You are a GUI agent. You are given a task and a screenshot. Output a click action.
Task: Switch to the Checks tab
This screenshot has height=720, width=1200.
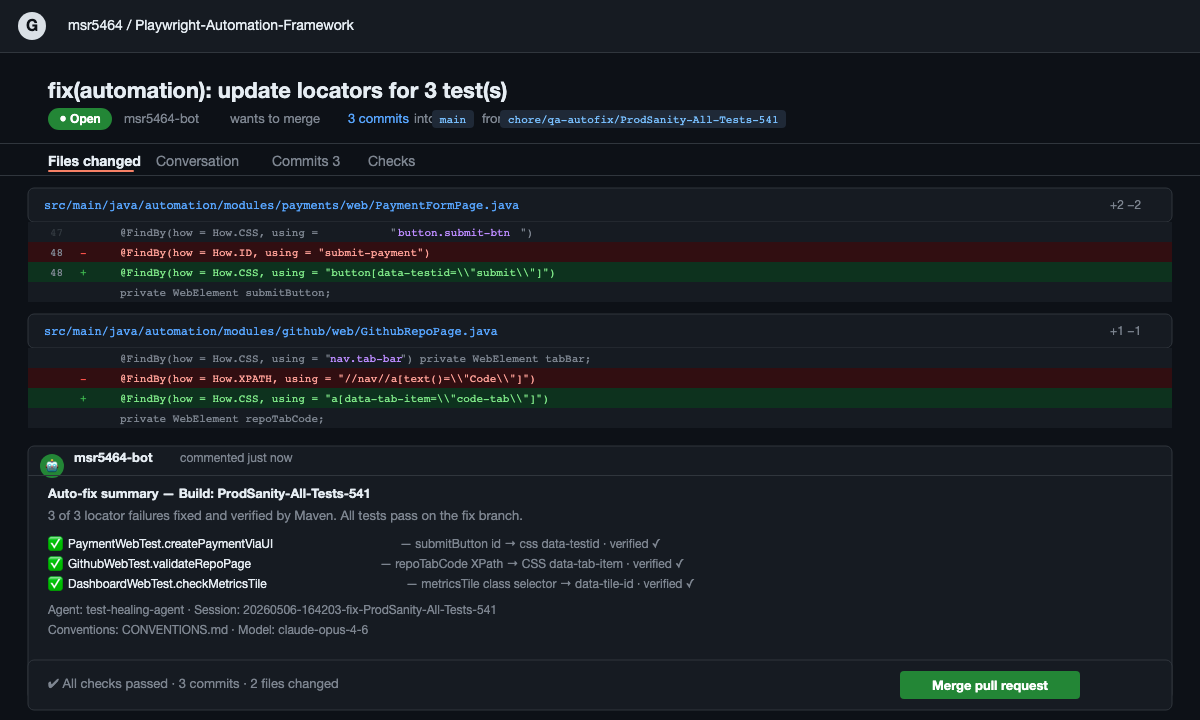pos(391,161)
